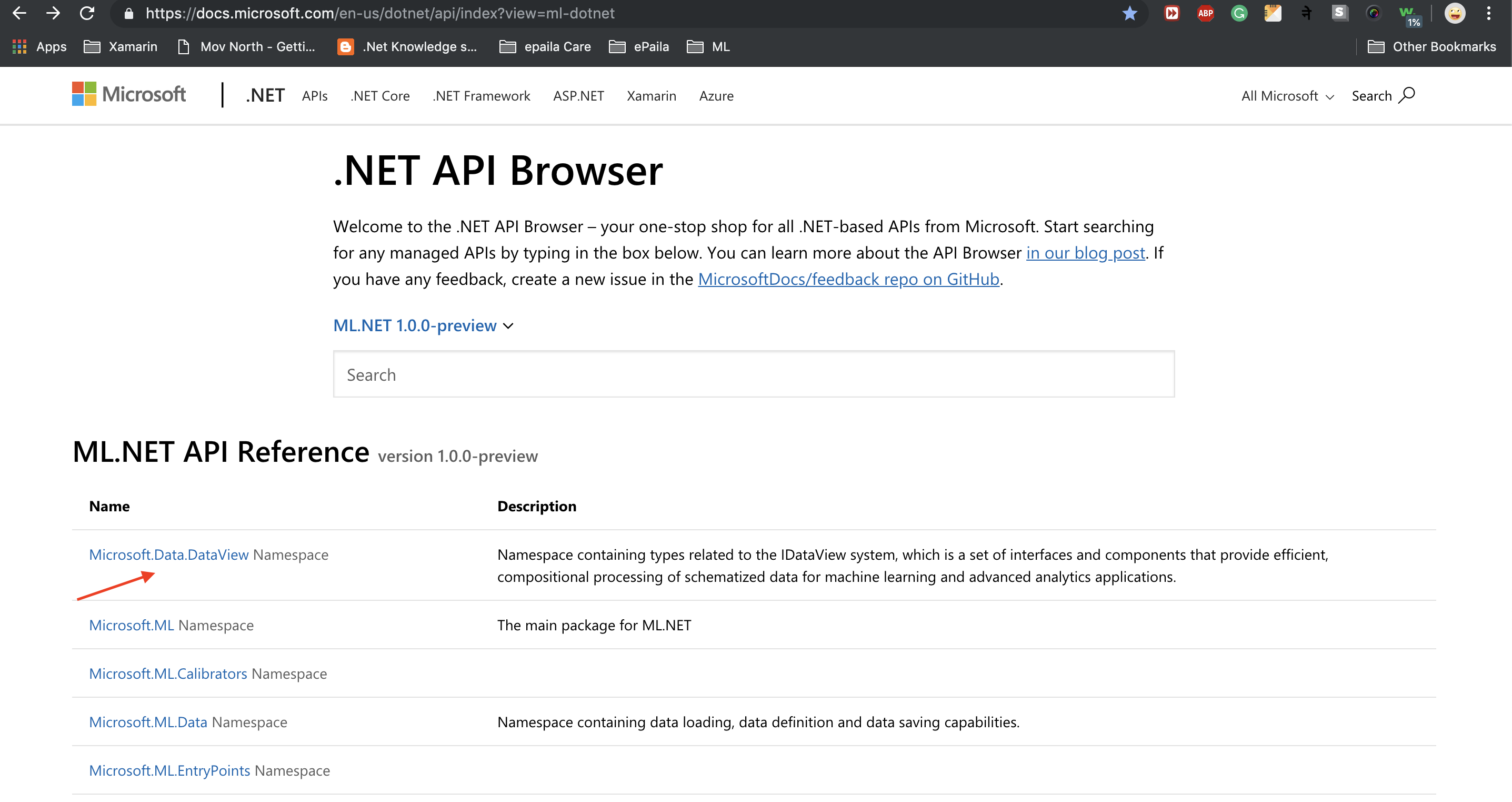Image resolution: width=1512 pixels, height=802 pixels.
Task: Reload the current page
Action: (87, 13)
